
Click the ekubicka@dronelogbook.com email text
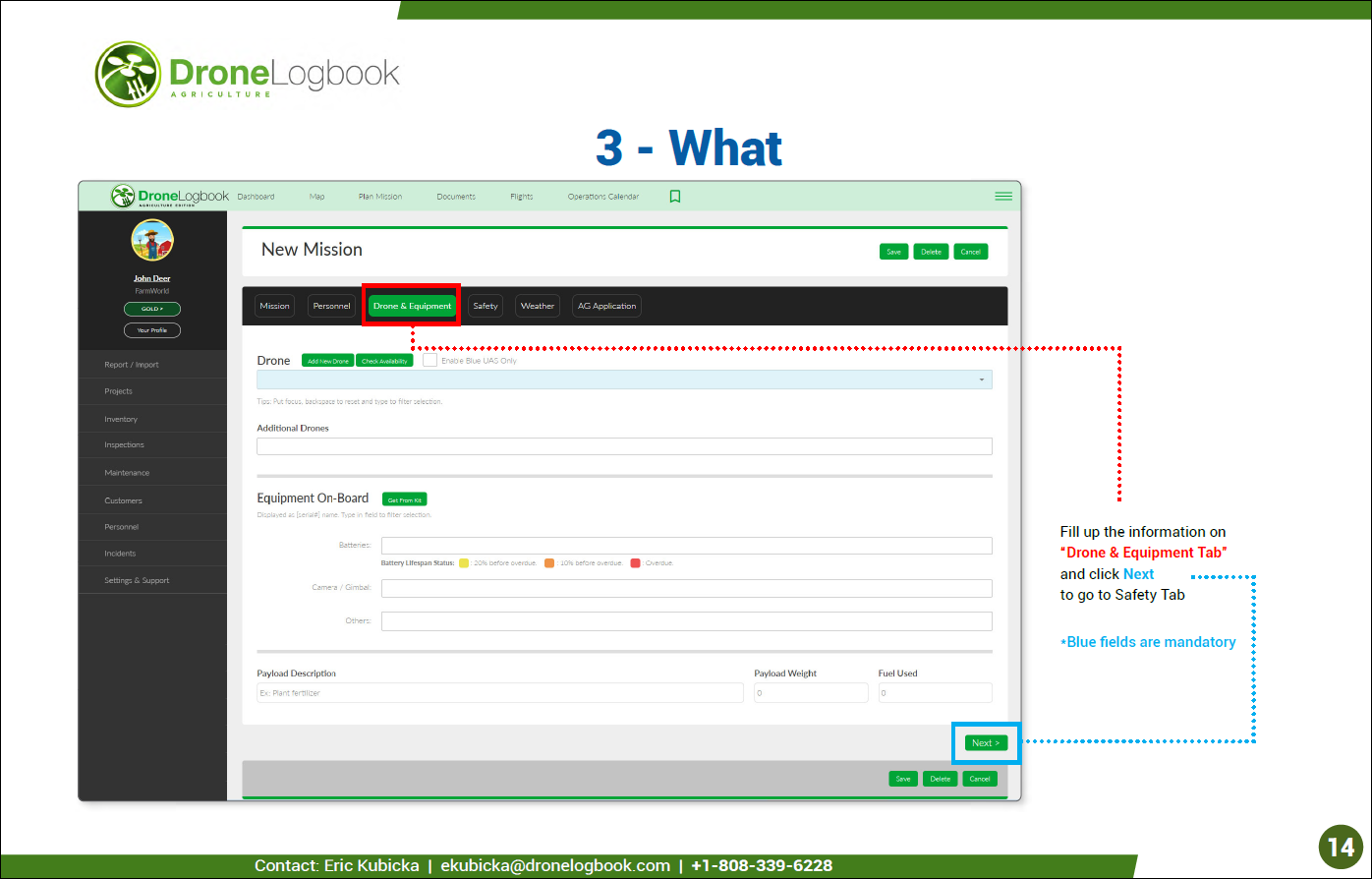[555, 866]
